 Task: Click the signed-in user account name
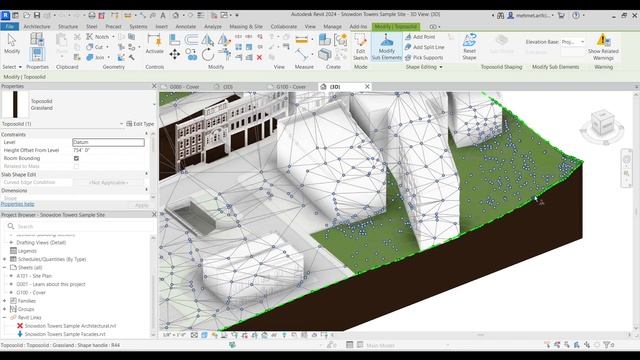[x=534, y=16]
